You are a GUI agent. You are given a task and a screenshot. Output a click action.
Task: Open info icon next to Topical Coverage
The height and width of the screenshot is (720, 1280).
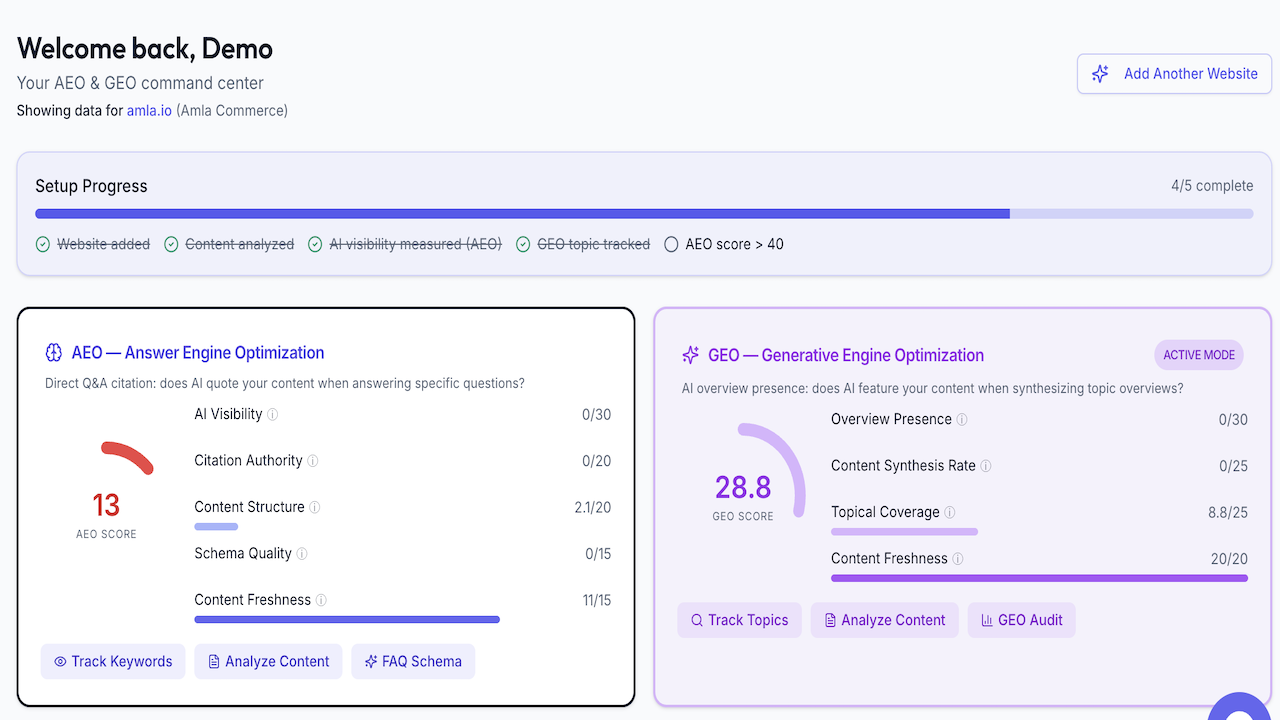click(x=950, y=513)
